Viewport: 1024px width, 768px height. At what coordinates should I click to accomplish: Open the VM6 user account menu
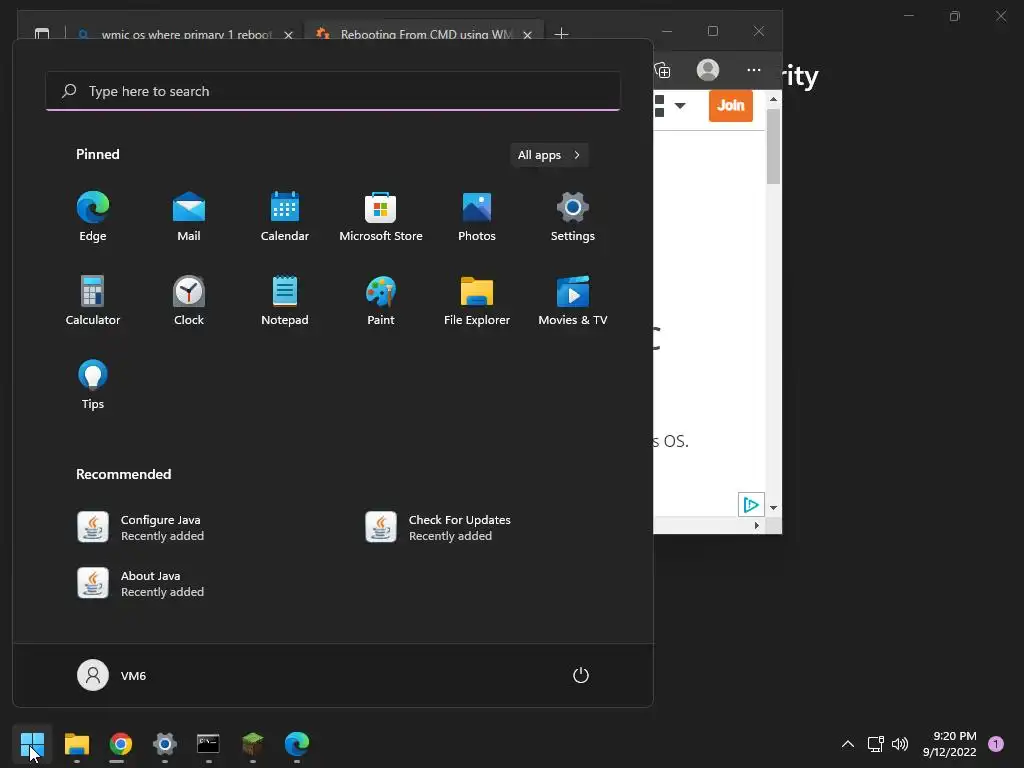click(x=112, y=675)
